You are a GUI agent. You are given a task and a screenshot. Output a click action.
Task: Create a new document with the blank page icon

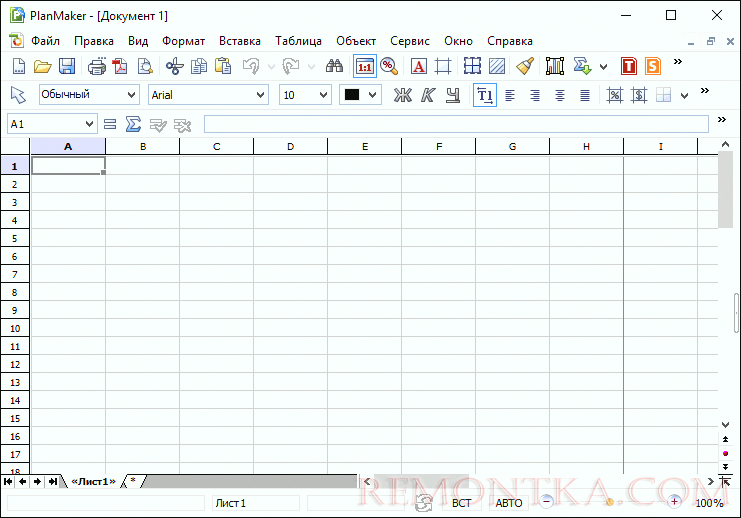[x=18, y=66]
